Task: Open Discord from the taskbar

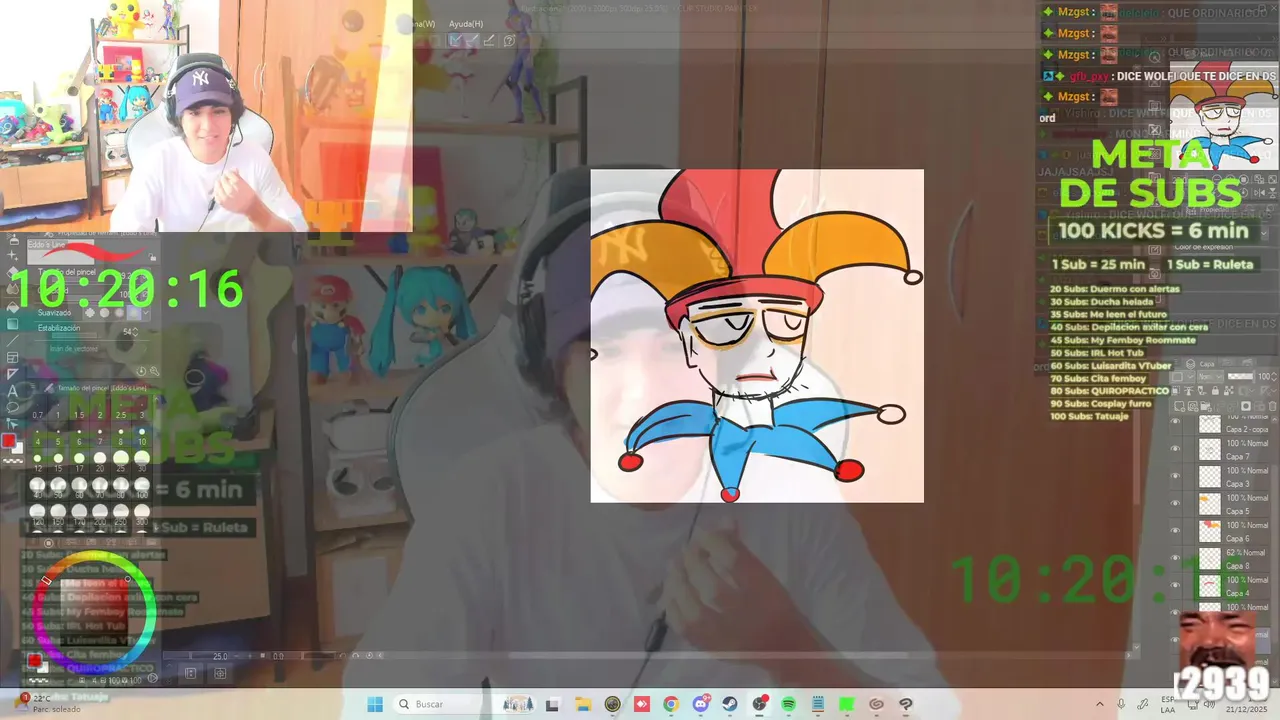Action: [x=701, y=704]
